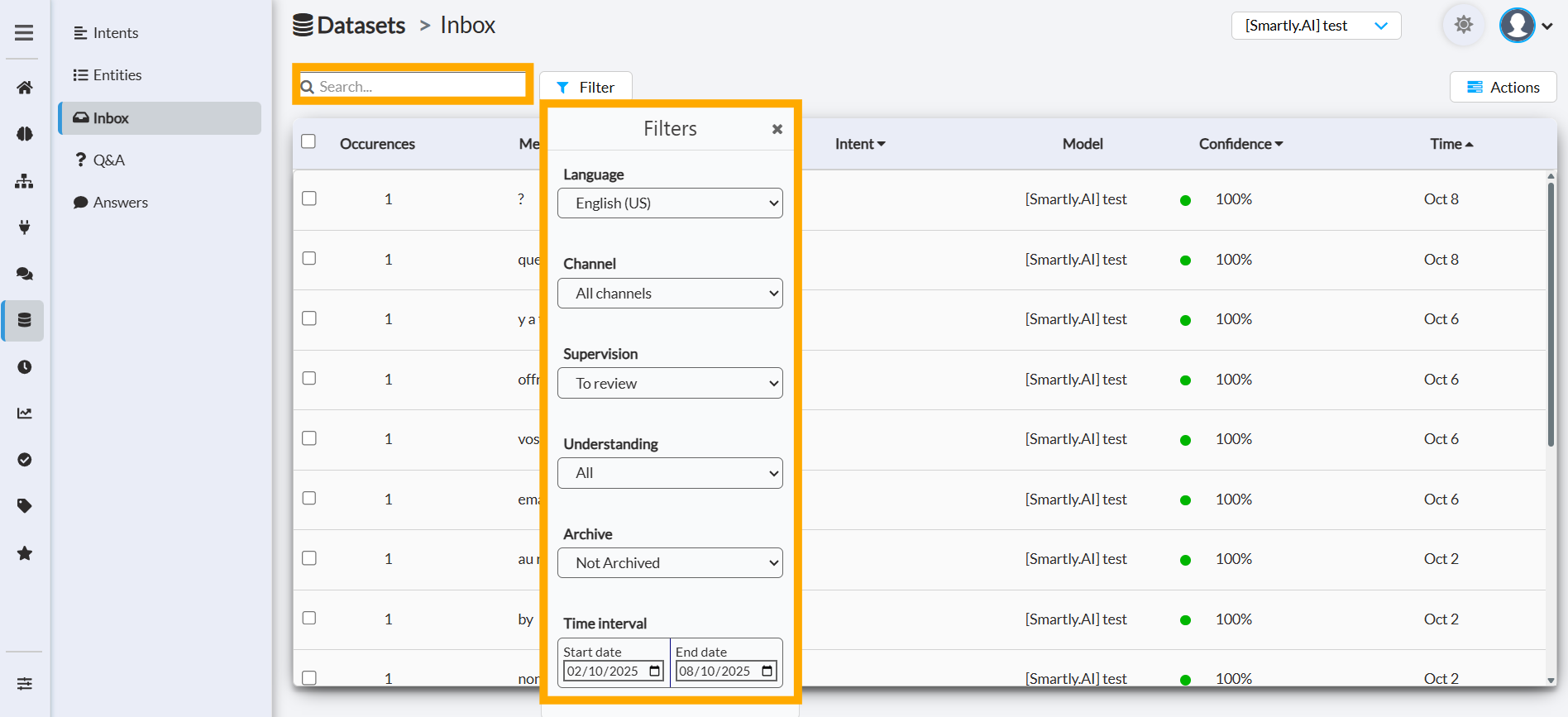Open the conversations chat bubbles icon
The width and height of the screenshot is (1568, 717).
click(x=25, y=274)
